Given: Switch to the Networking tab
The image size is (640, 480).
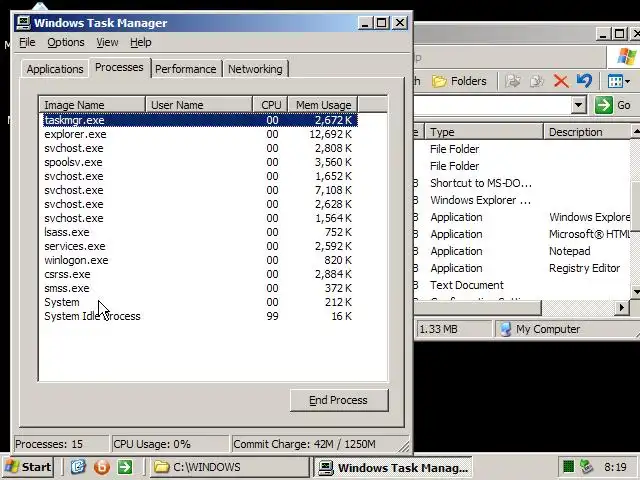Looking at the screenshot, I should [255, 69].
